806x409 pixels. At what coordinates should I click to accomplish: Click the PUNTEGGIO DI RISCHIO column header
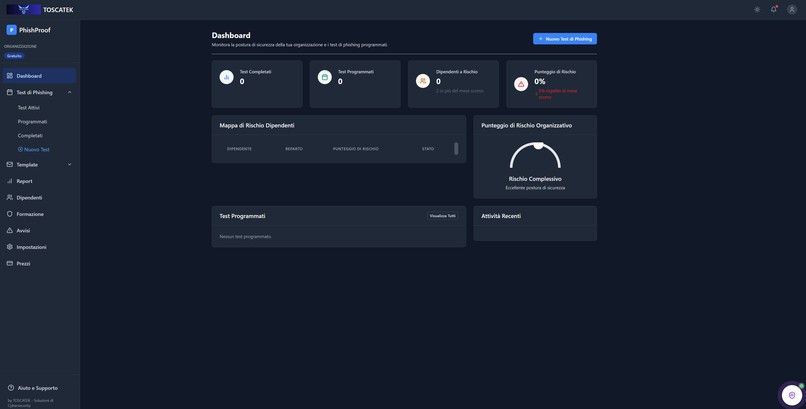click(x=356, y=149)
